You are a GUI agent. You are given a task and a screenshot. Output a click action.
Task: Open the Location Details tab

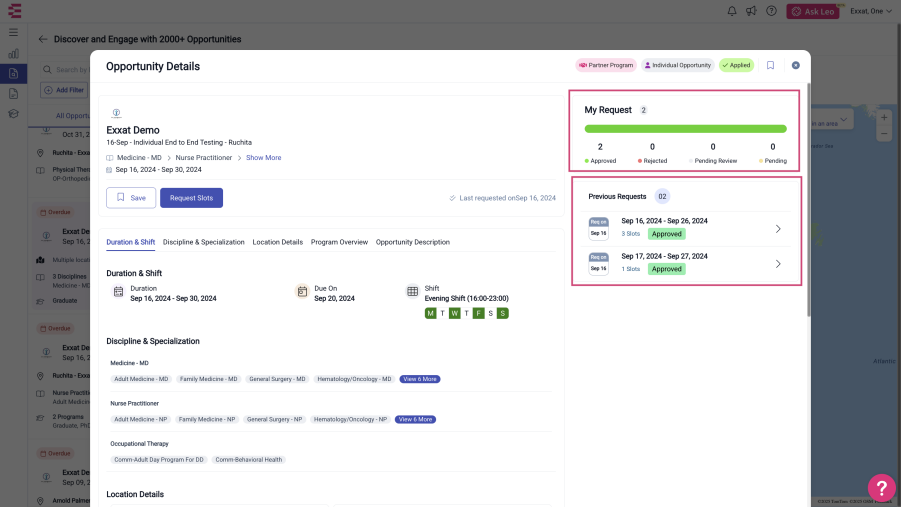coord(277,242)
